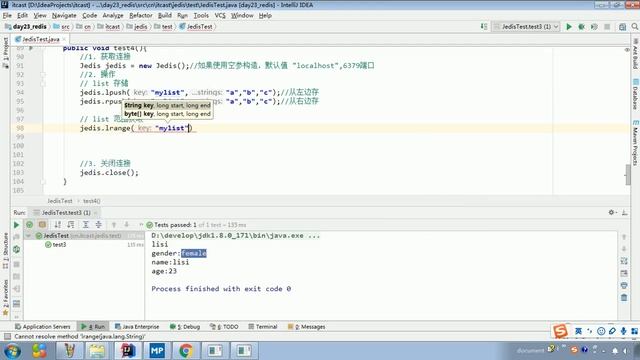Click editor vertical scrollbar thumb
640x360 pixels.
pyautogui.click(x=628, y=175)
